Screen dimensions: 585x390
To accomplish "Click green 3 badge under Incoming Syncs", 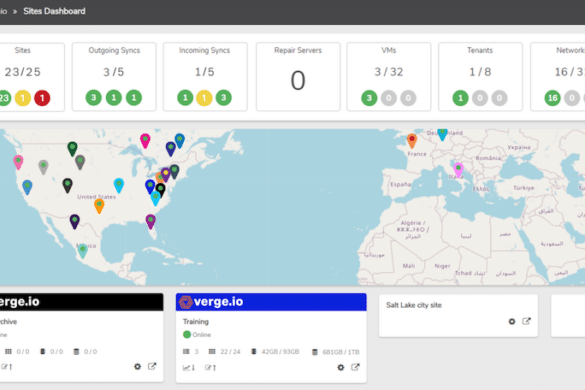I will (x=223, y=98).
